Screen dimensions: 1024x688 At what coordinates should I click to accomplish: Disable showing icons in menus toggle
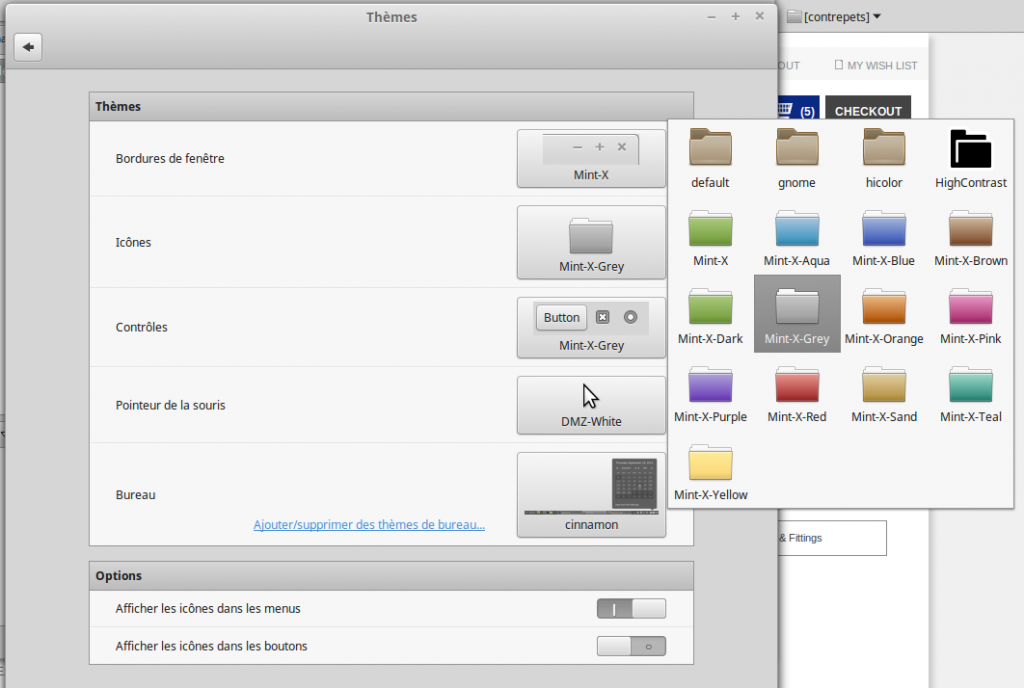[x=631, y=608]
